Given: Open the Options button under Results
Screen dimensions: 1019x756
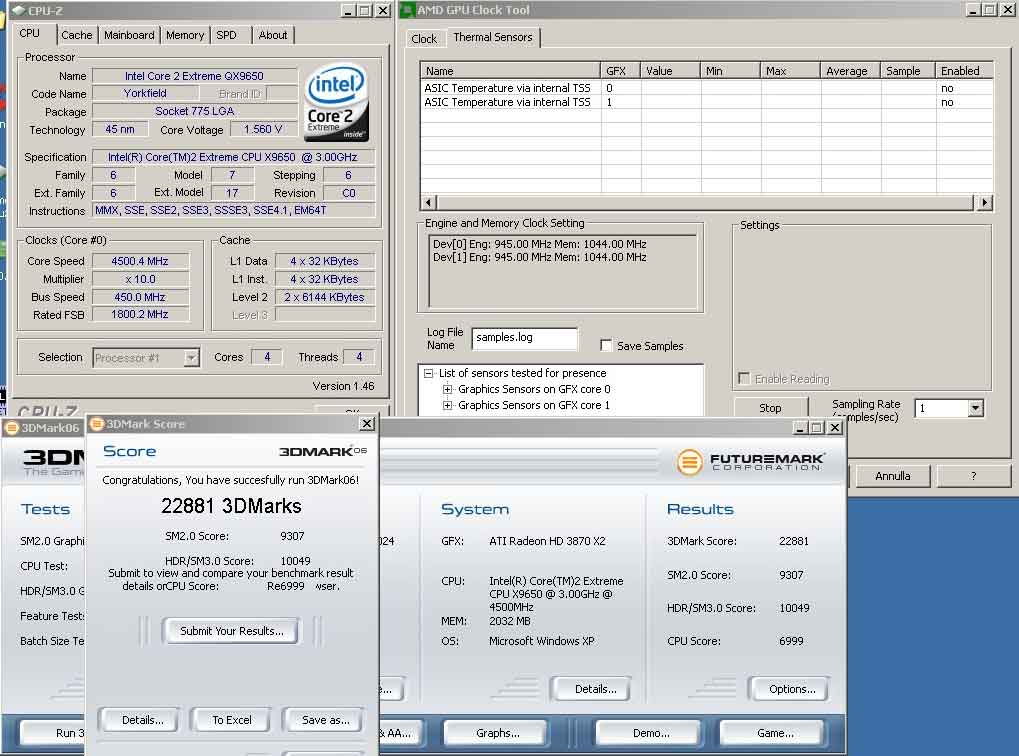Looking at the screenshot, I should pos(792,689).
